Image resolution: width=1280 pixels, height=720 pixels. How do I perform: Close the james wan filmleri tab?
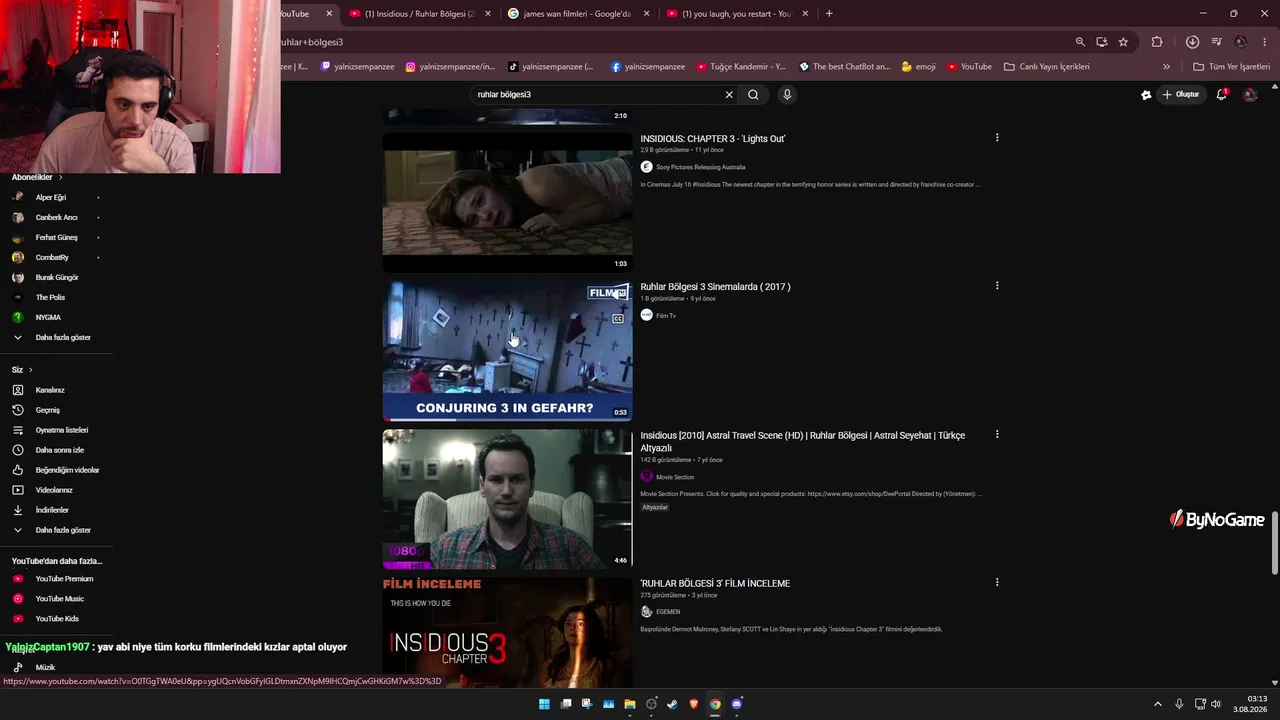(647, 14)
